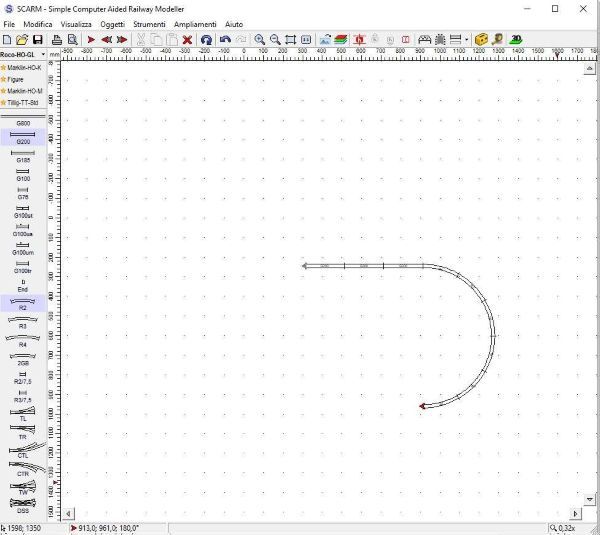
Task: Click the measuring tape tool icon
Action: point(497,39)
